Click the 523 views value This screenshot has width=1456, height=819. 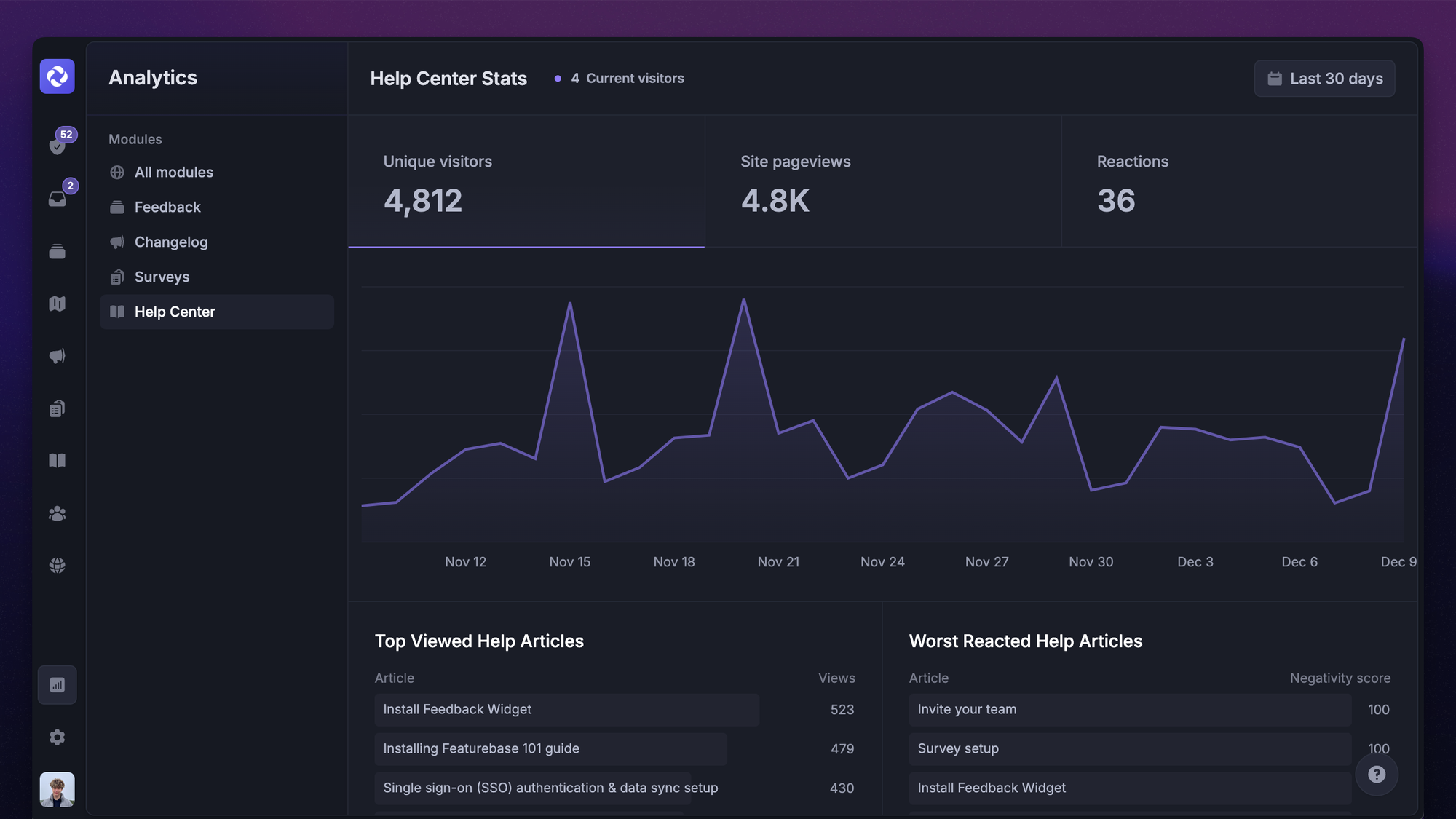[842, 710]
